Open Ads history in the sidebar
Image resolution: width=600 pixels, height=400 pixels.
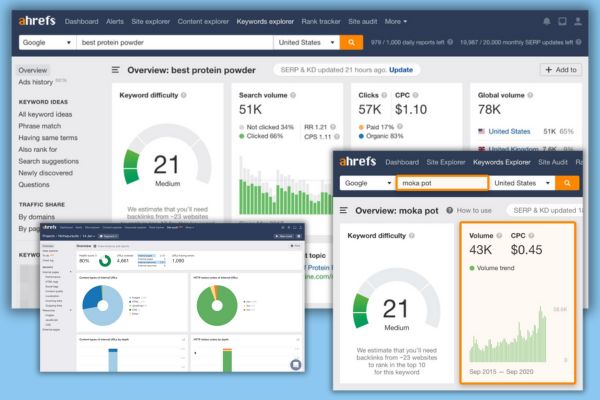36,82
